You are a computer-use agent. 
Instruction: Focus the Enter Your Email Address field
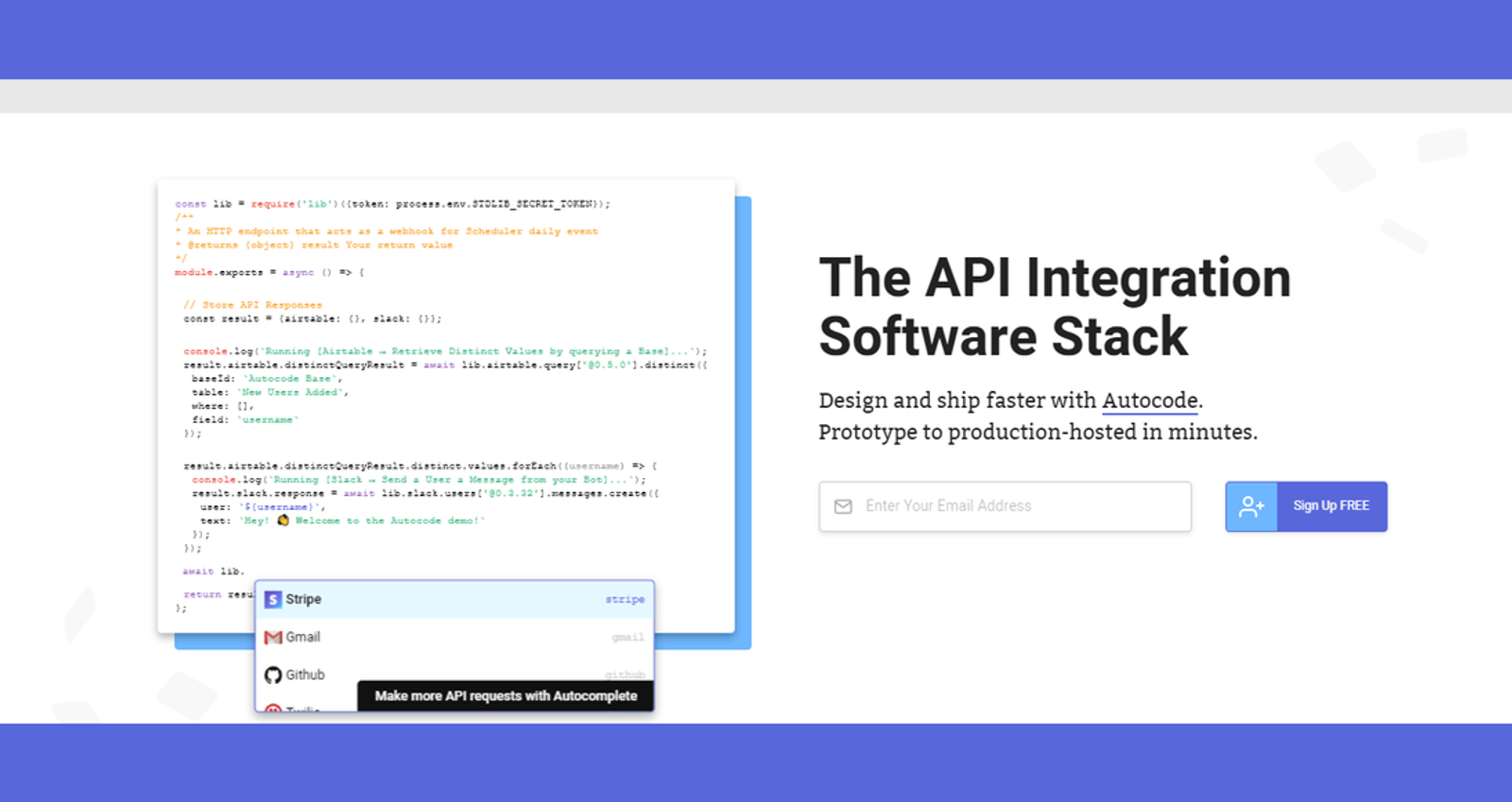click(1005, 506)
